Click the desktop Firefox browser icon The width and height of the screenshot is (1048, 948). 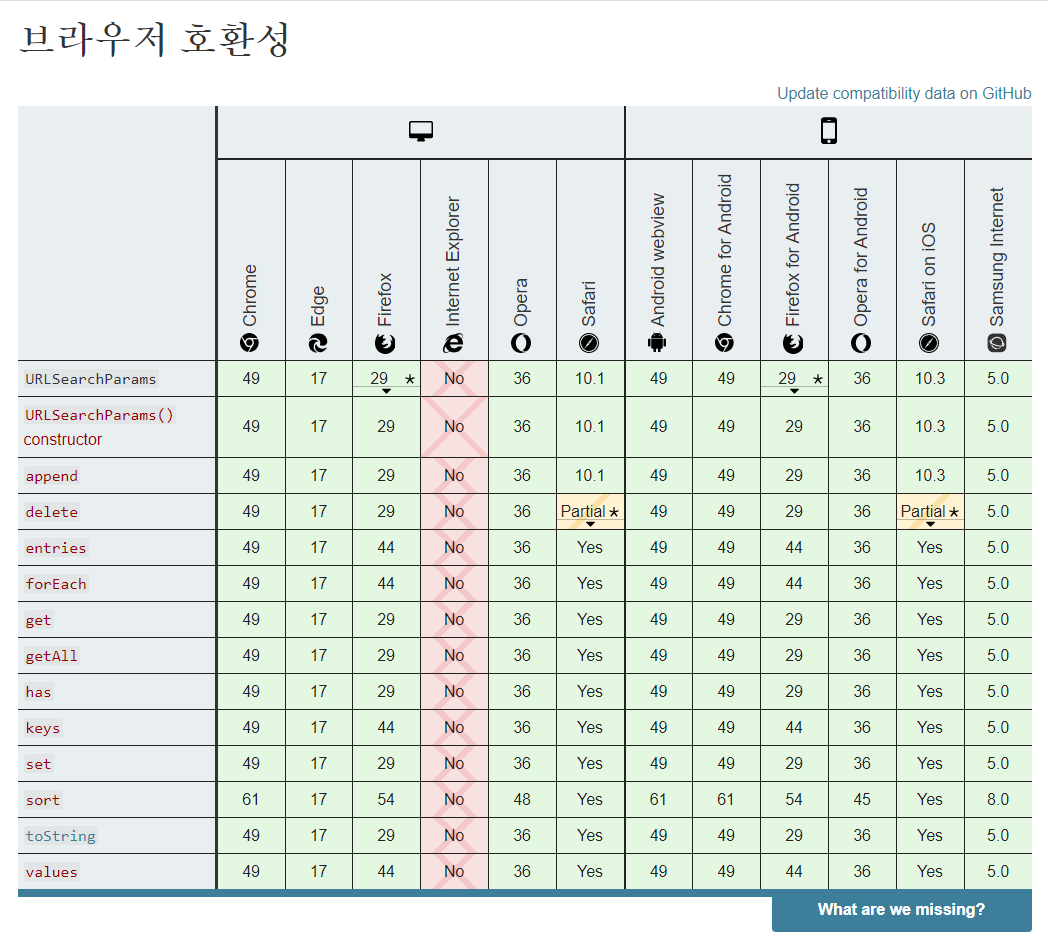click(x=385, y=344)
